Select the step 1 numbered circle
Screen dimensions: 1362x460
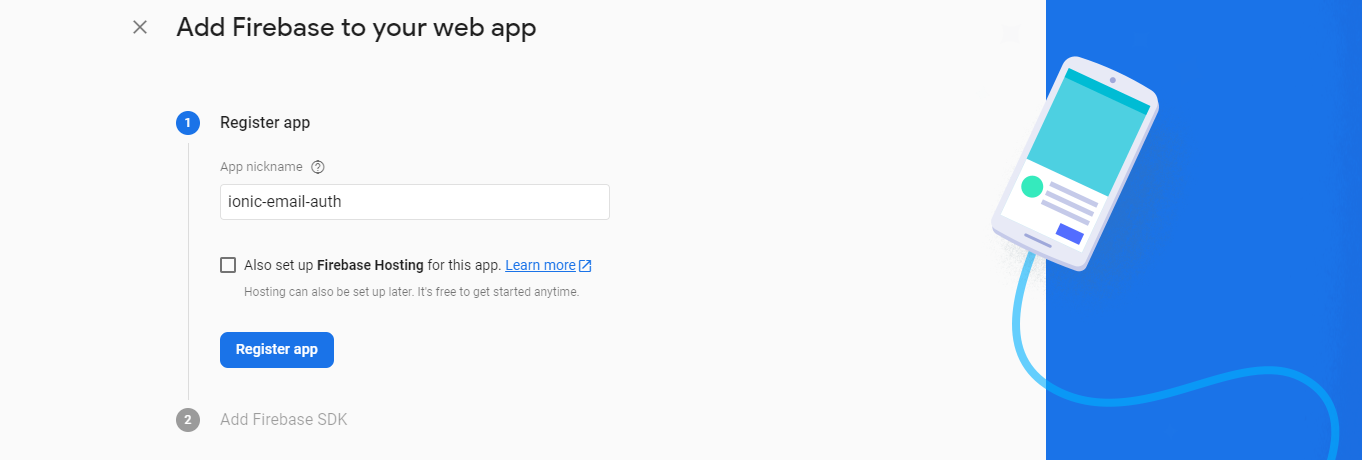coord(188,123)
